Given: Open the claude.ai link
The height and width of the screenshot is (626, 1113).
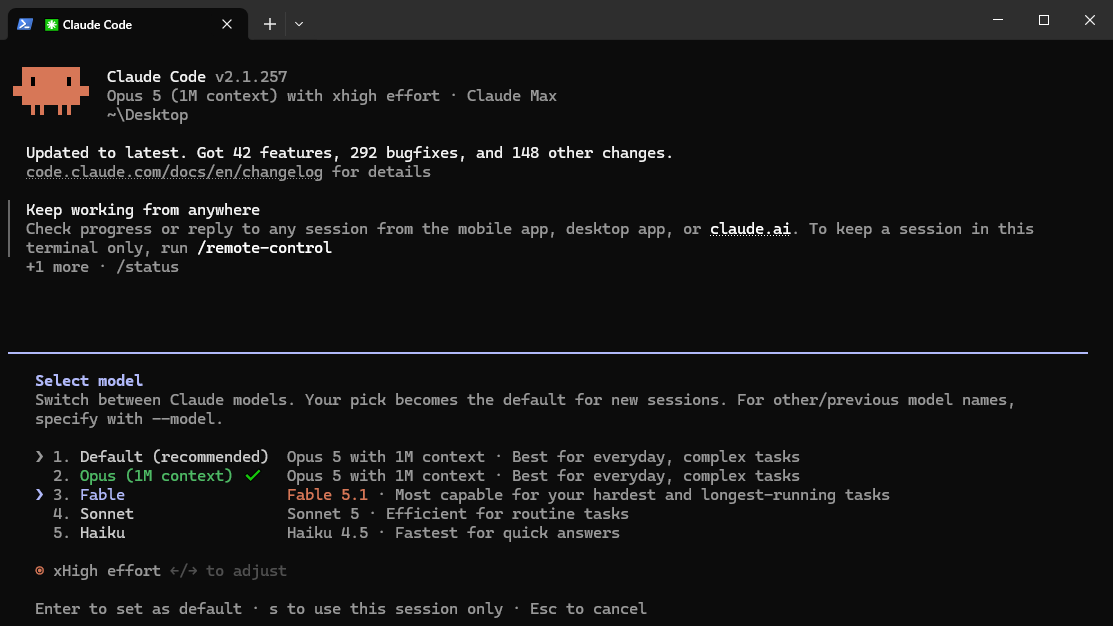Looking at the screenshot, I should coord(750,229).
